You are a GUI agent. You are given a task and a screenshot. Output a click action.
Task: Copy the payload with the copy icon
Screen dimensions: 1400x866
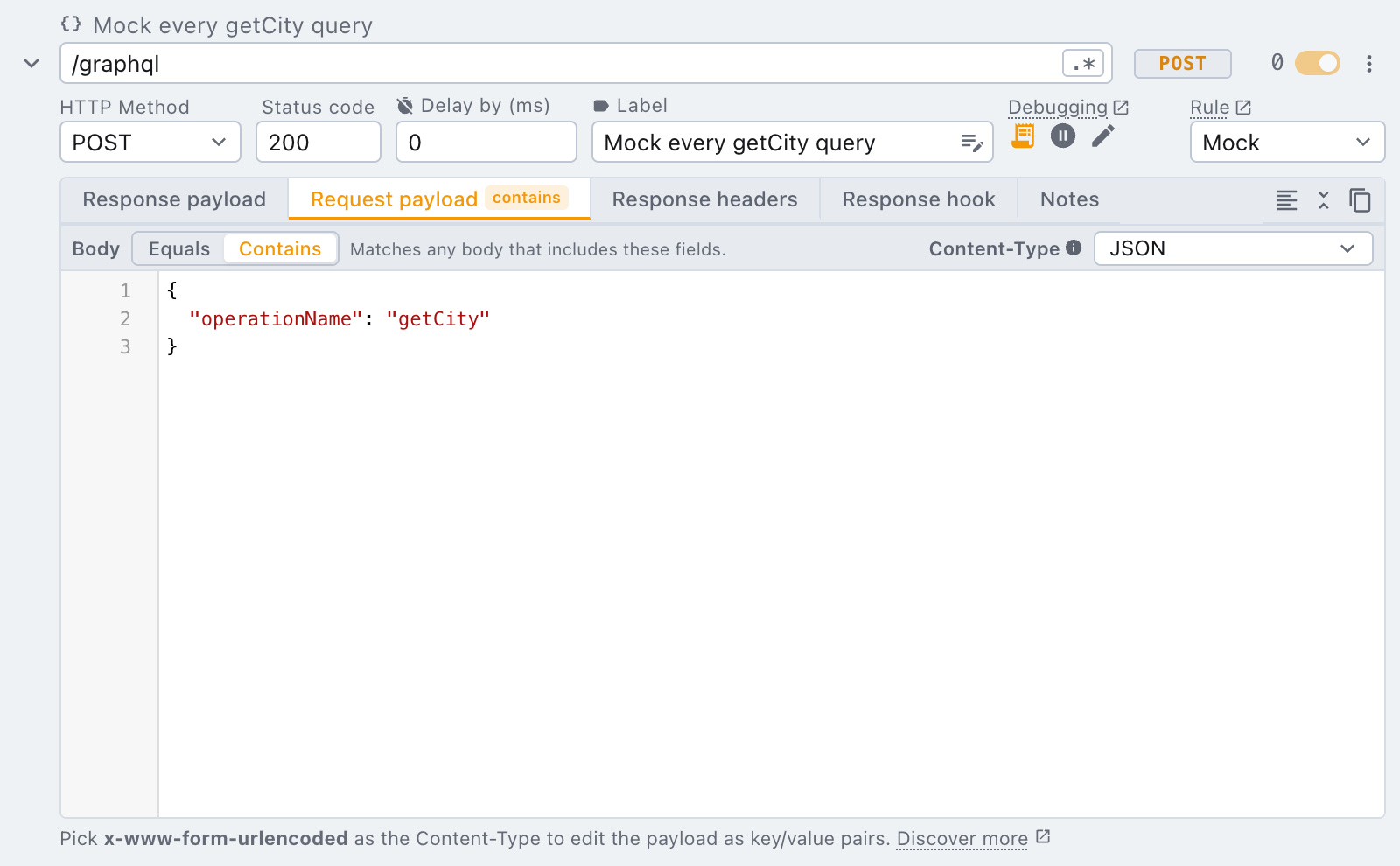point(1360,200)
